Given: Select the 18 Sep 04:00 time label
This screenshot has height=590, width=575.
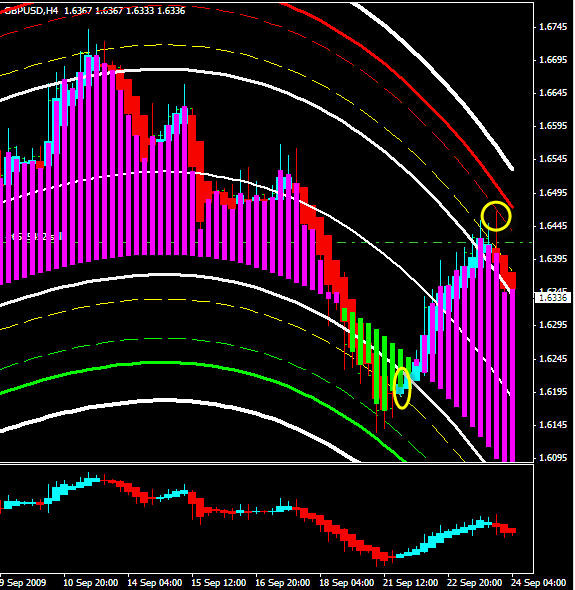Looking at the screenshot, I should 347,582.
